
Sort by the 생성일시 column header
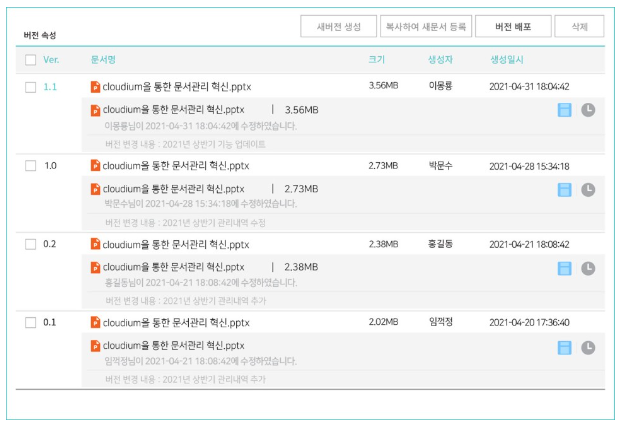pos(507,60)
